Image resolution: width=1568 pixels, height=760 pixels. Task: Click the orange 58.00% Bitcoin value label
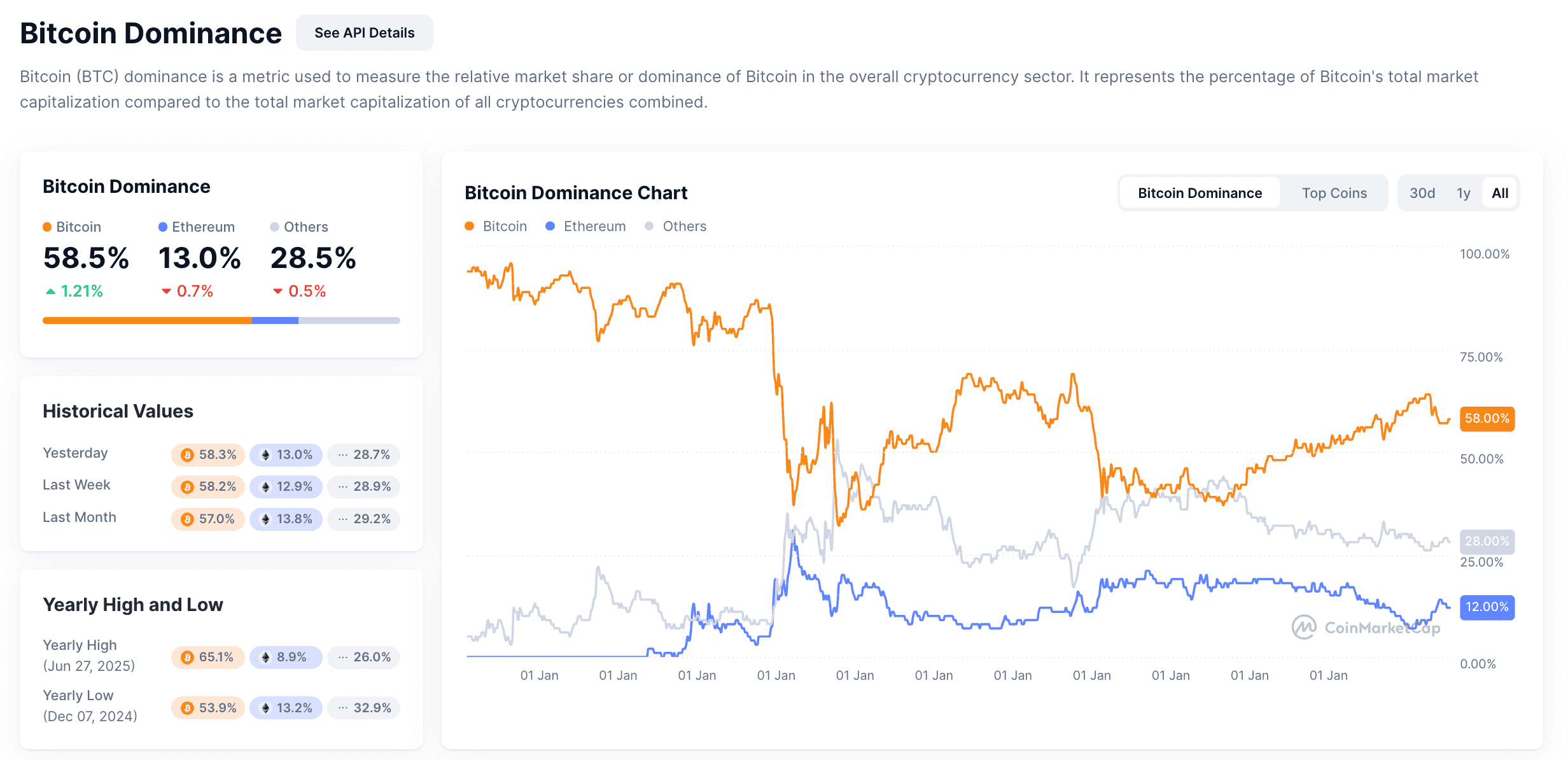(1487, 419)
